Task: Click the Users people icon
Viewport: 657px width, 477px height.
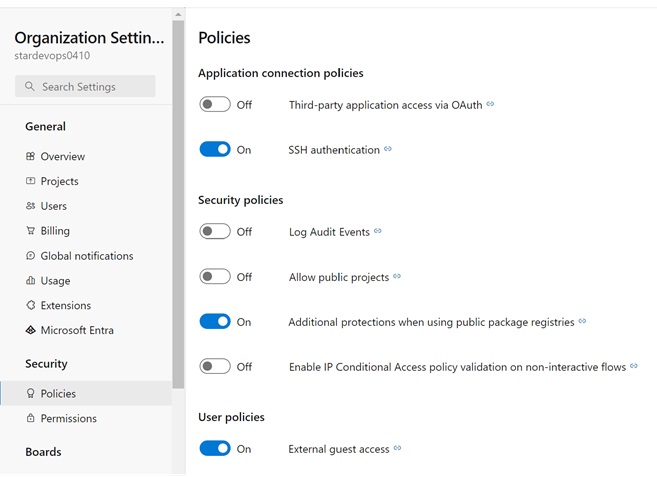Action: tap(30, 206)
